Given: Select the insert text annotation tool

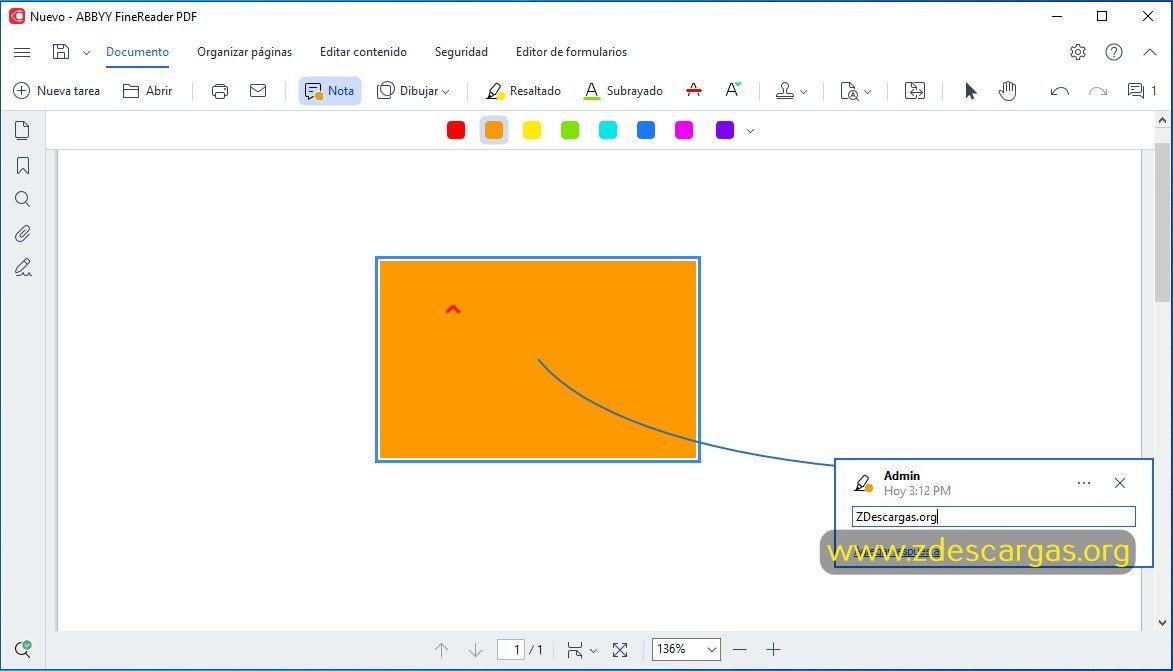Looking at the screenshot, I should tap(733, 90).
